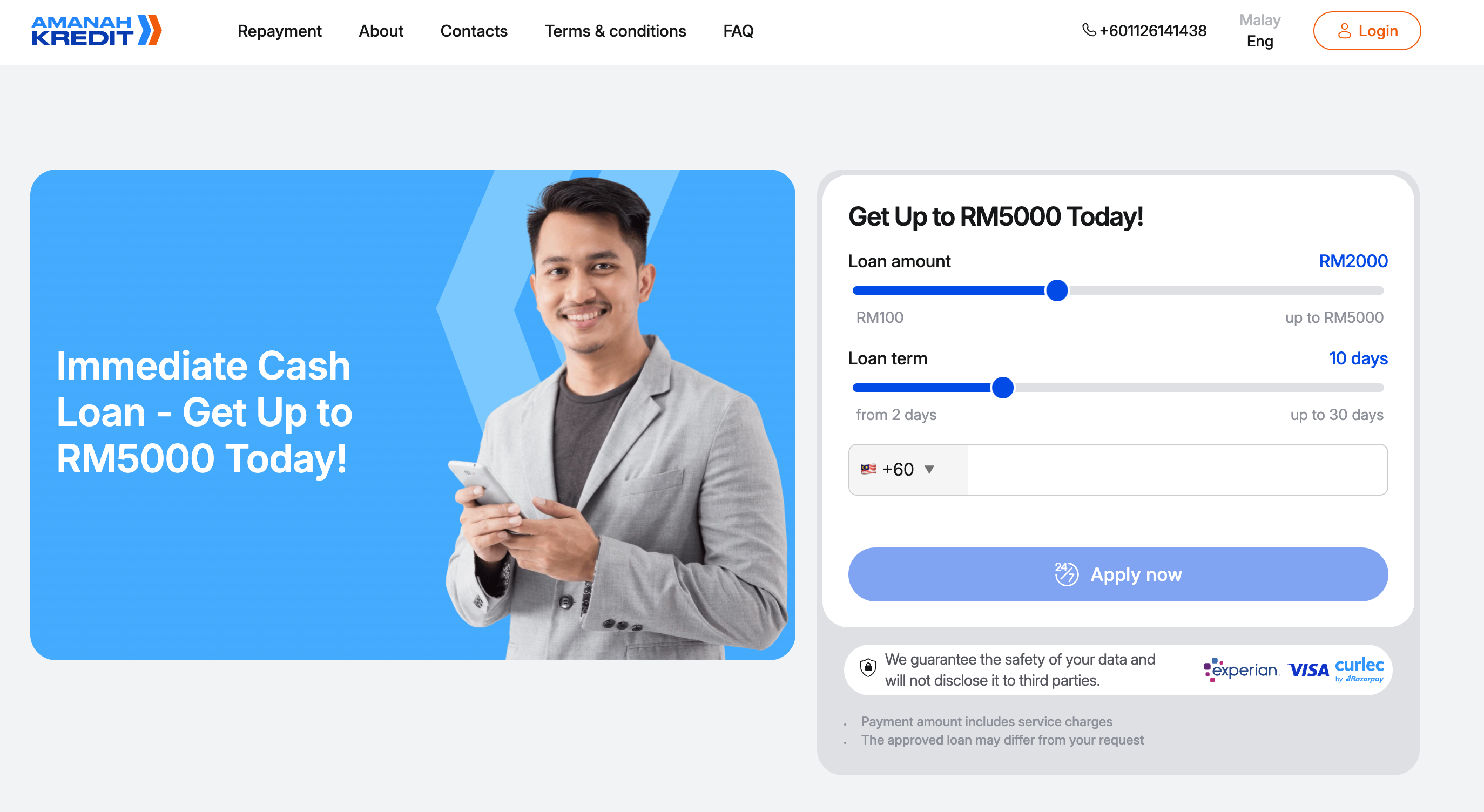Select the Eng language option

coord(1260,42)
